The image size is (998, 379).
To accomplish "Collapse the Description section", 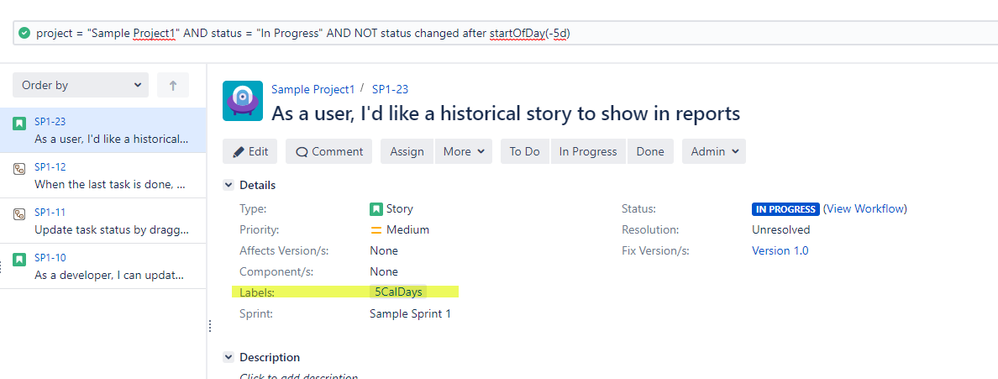I will [228, 357].
